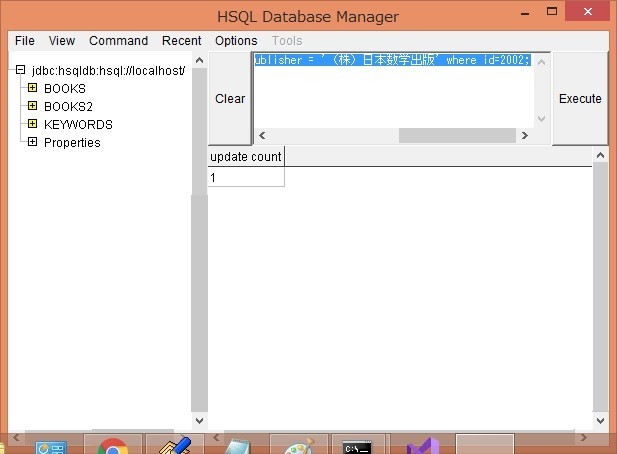This screenshot has width=617, height=454.
Task: Open the Command Prompt taskbar icon
Action: point(357,446)
